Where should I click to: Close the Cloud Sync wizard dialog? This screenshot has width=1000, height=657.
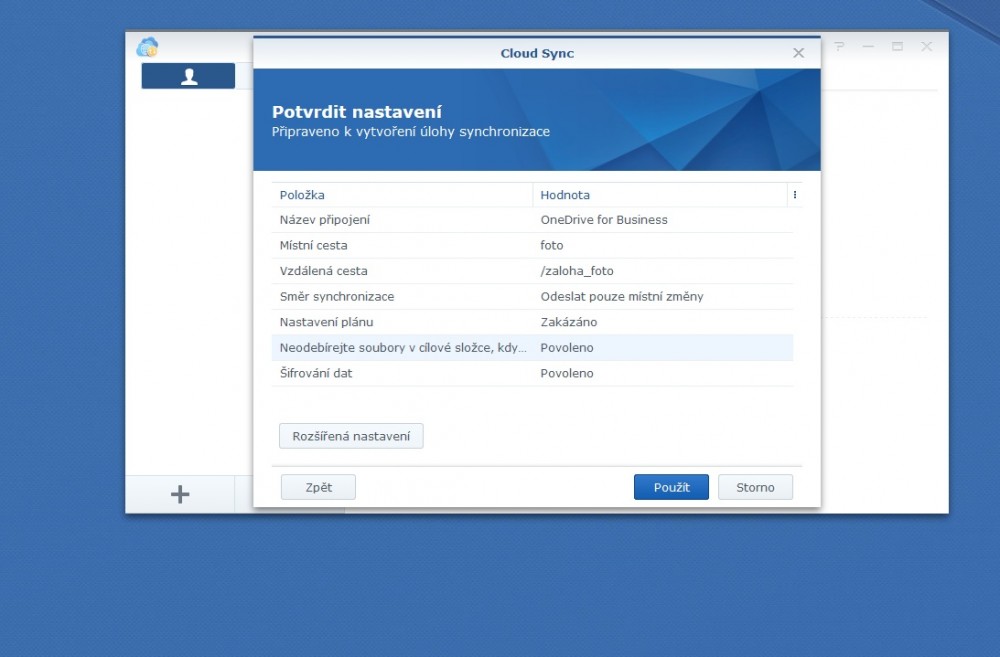click(x=798, y=53)
